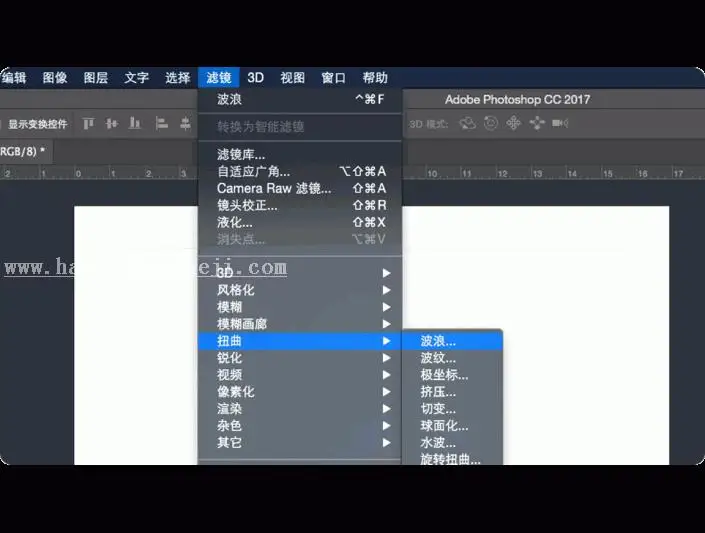Open the 视图 menu
705x533 pixels.
(x=293, y=77)
